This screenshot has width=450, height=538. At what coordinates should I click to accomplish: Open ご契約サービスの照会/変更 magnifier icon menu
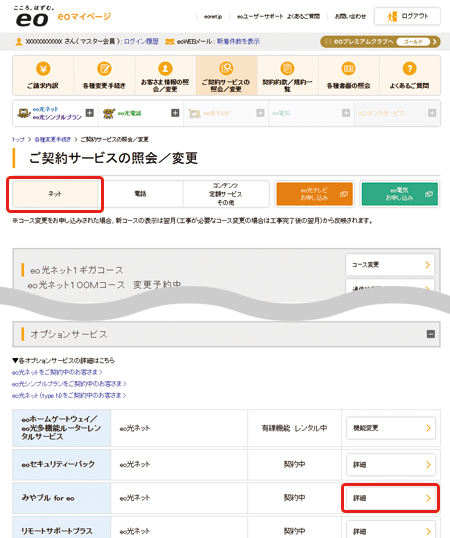tap(226, 75)
